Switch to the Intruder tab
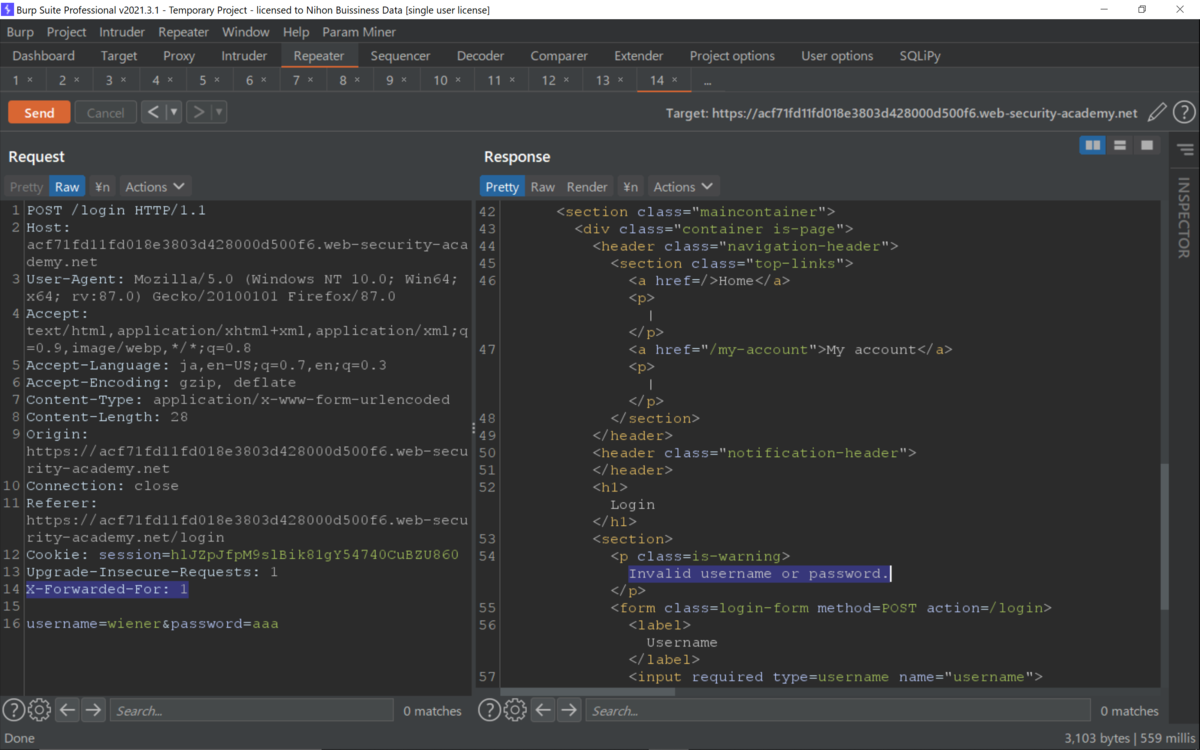Image resolution: width=1200 pixels, height=750 pixels. point(244,56)
